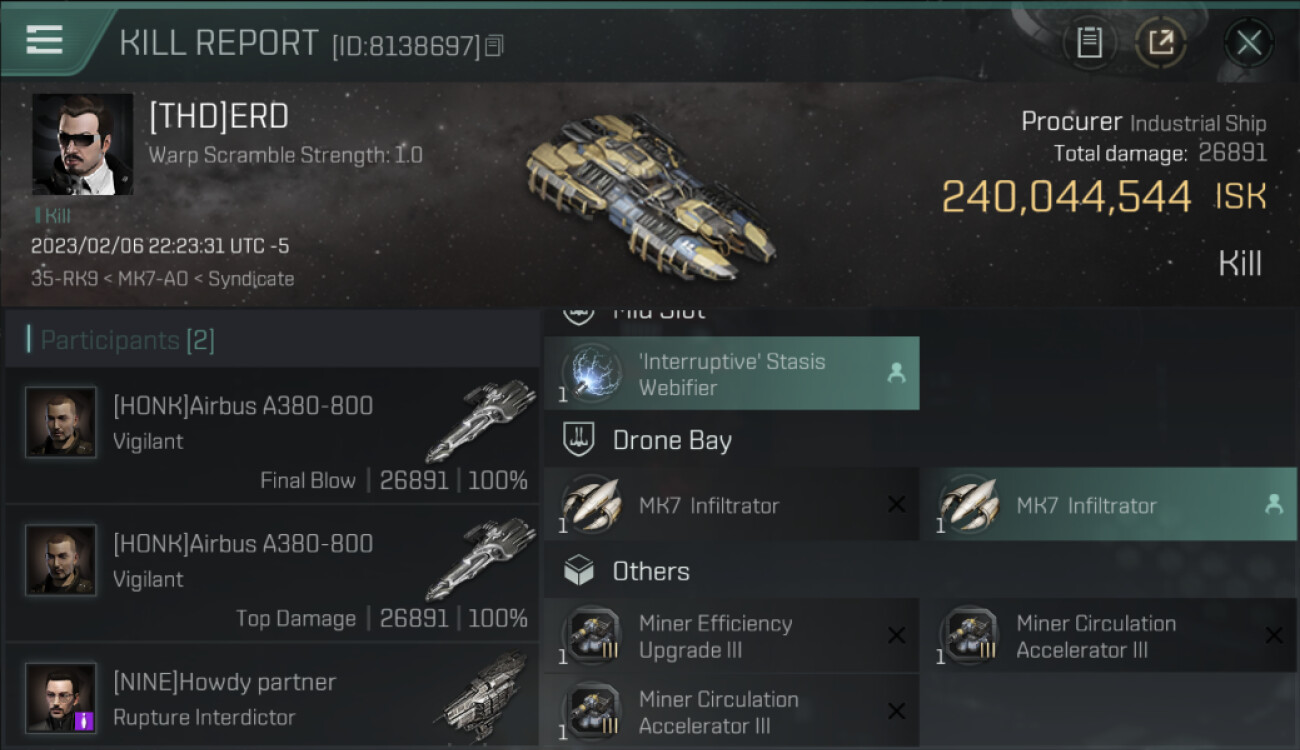The height and width of the screenshot is (750, 1300).
Task: Close the kill report window
Action: pyautogui.click(x=1248, y=42)
